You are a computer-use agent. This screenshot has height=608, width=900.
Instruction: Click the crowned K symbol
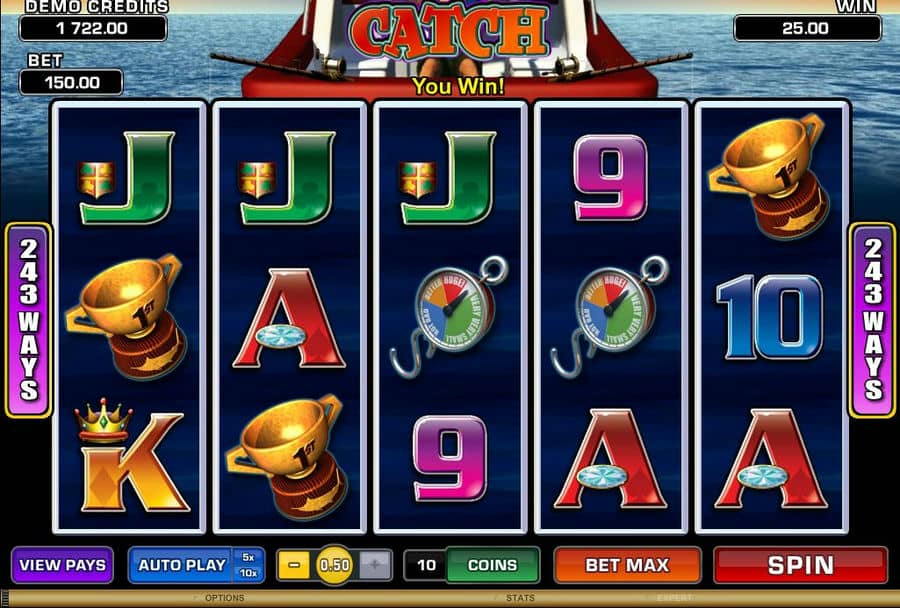point(130,455)
